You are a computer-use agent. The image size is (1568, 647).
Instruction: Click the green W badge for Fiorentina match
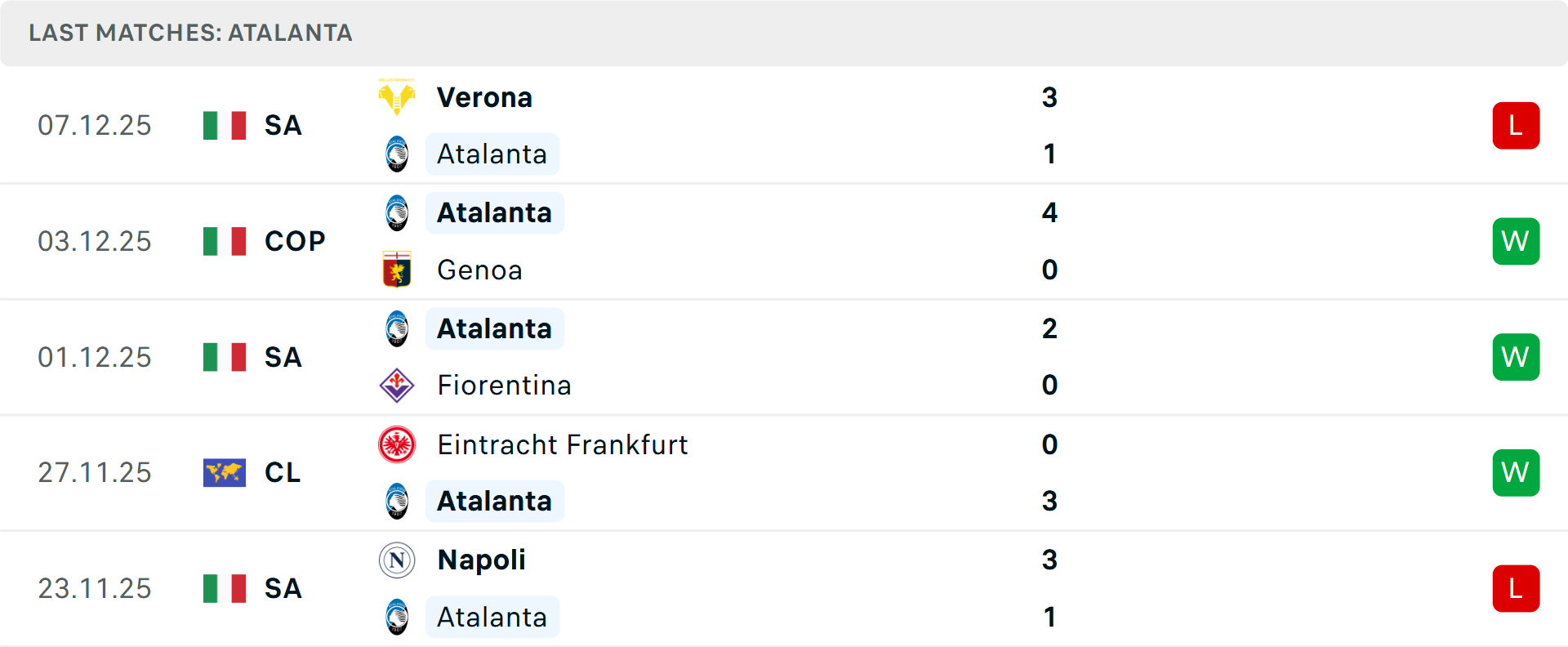click(x=1516, y=357)
